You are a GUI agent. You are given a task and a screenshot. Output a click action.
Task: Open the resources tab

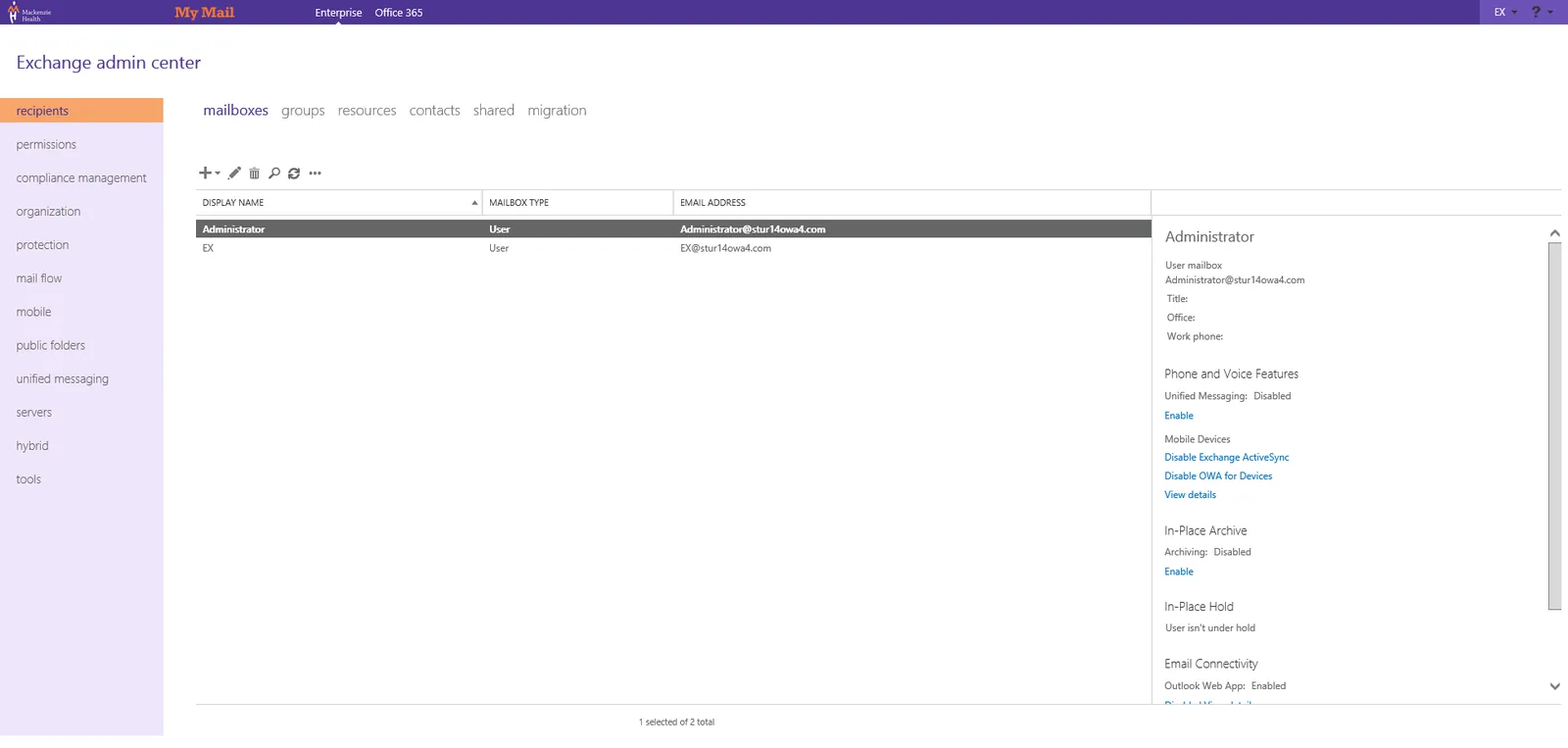(367, 110)
